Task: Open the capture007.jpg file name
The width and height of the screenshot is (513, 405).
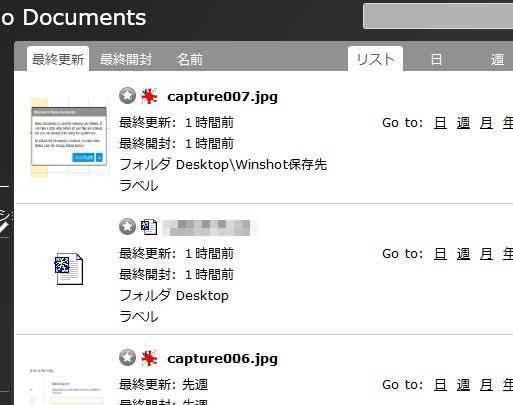Action: coord(222,97)
